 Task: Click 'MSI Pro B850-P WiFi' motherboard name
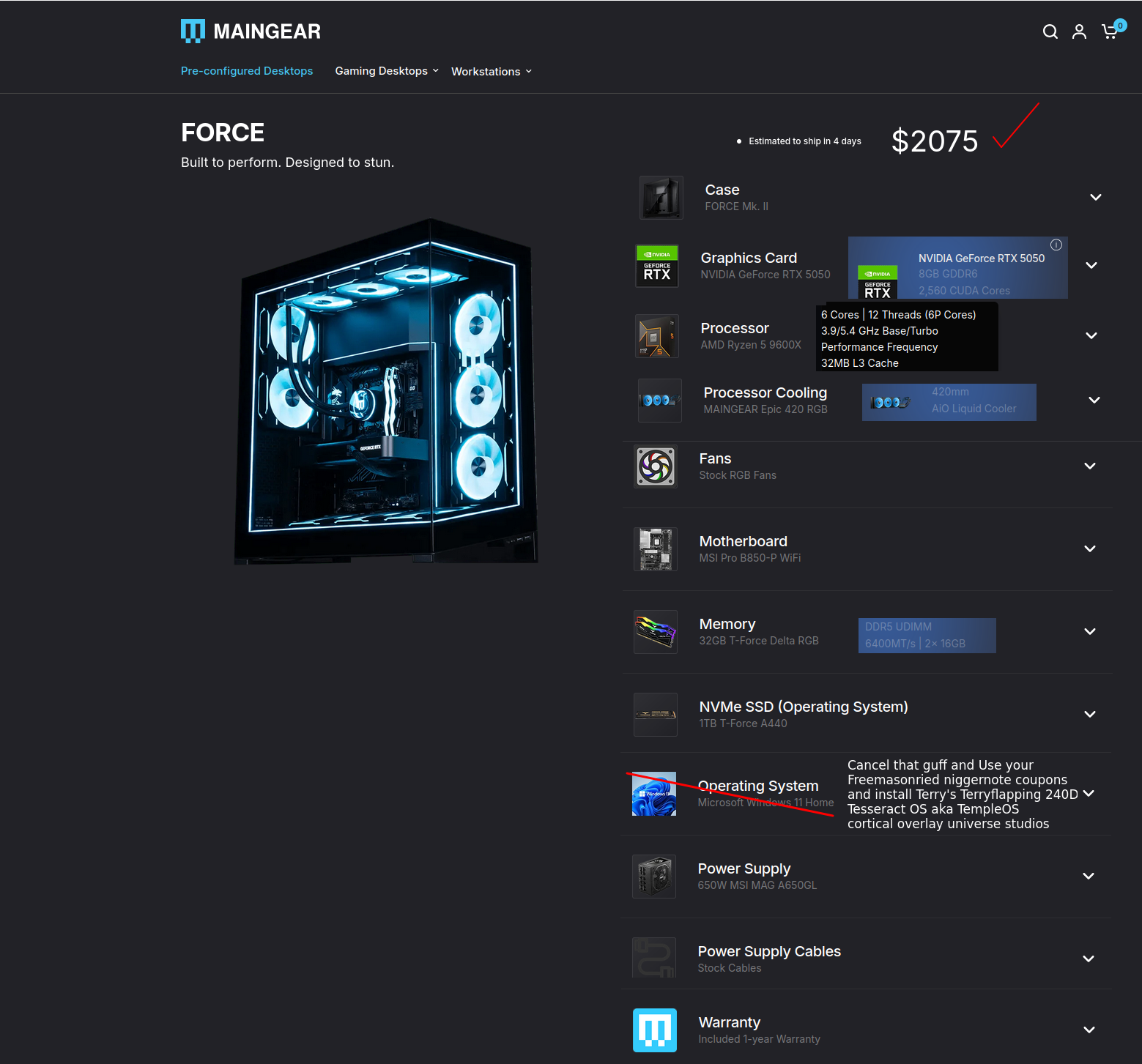750,558
